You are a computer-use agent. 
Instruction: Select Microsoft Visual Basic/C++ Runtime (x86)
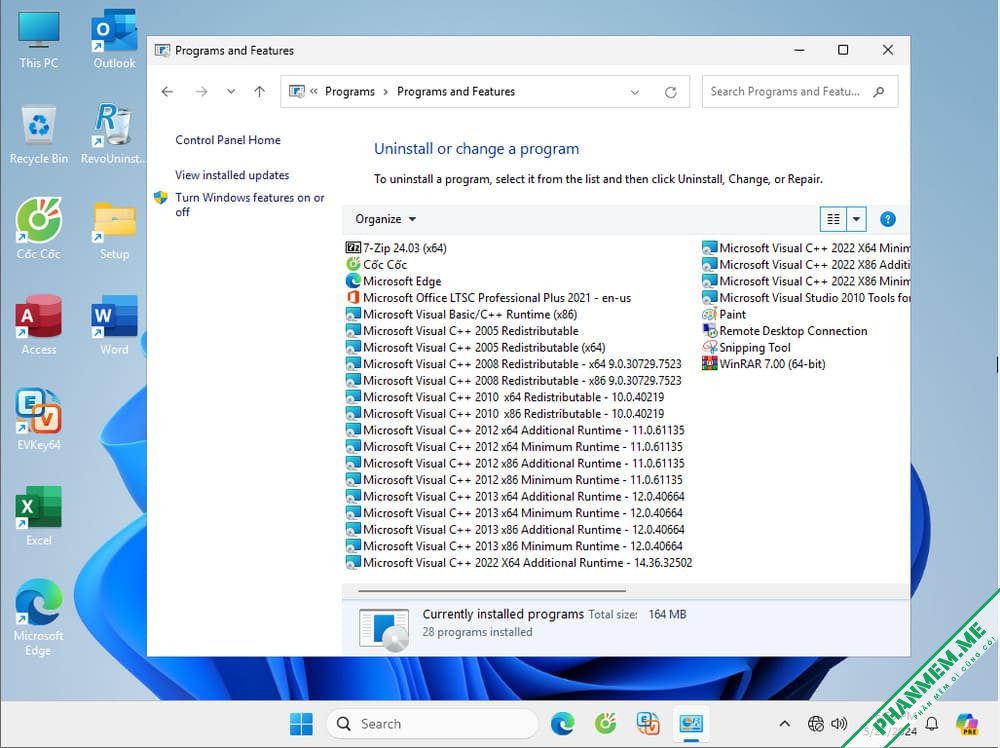point(462,314)
